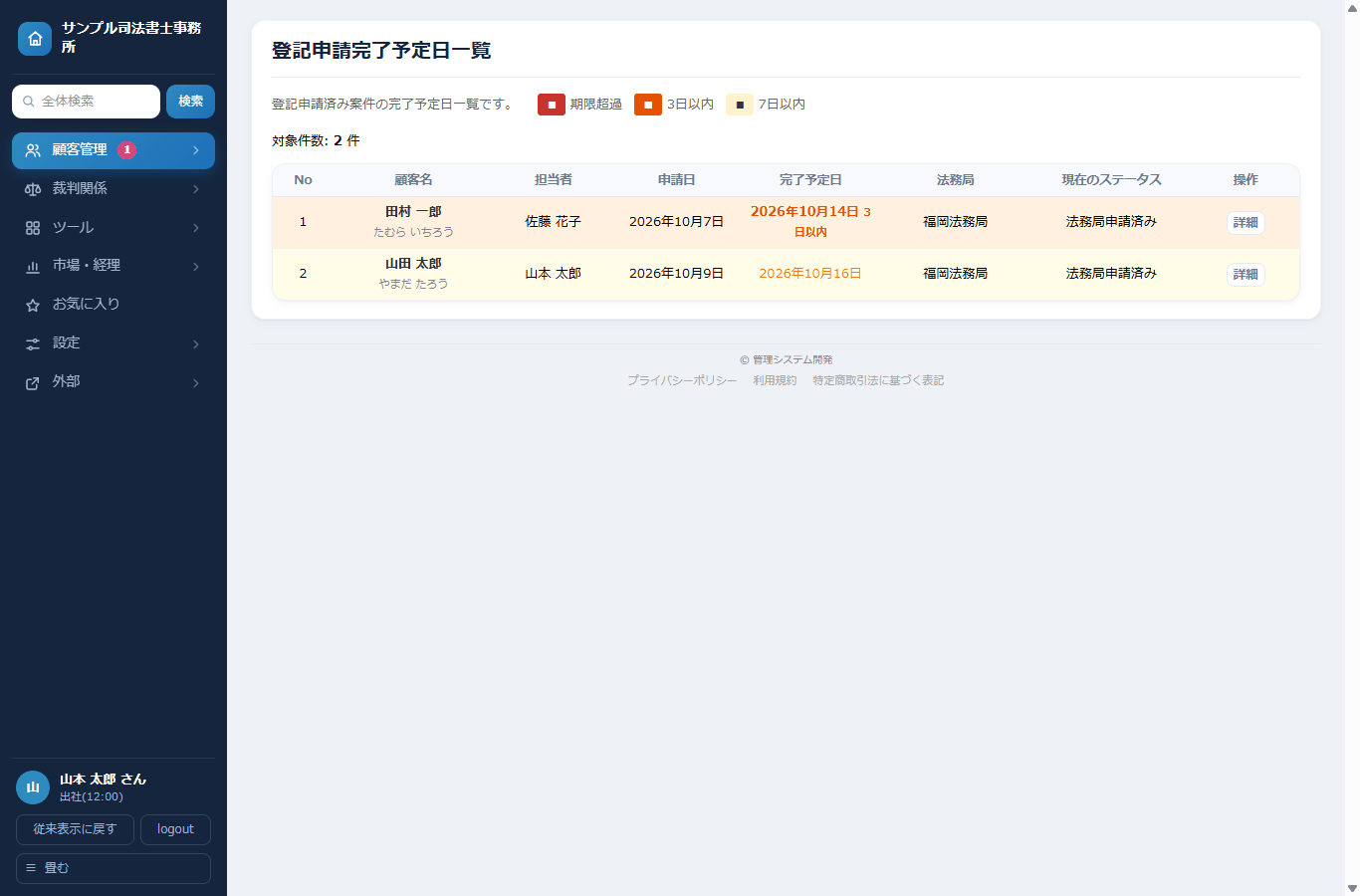Collapse sidebar with 畳む button
Viewport: 1360px width, 896px height.
[x=113, y=868]
